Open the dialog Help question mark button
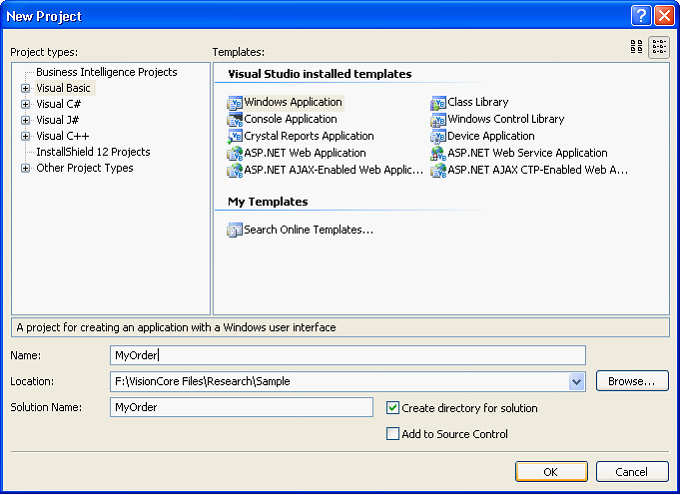Image resolution: width=681 pixels, height=495 pixels. point(641,16)
